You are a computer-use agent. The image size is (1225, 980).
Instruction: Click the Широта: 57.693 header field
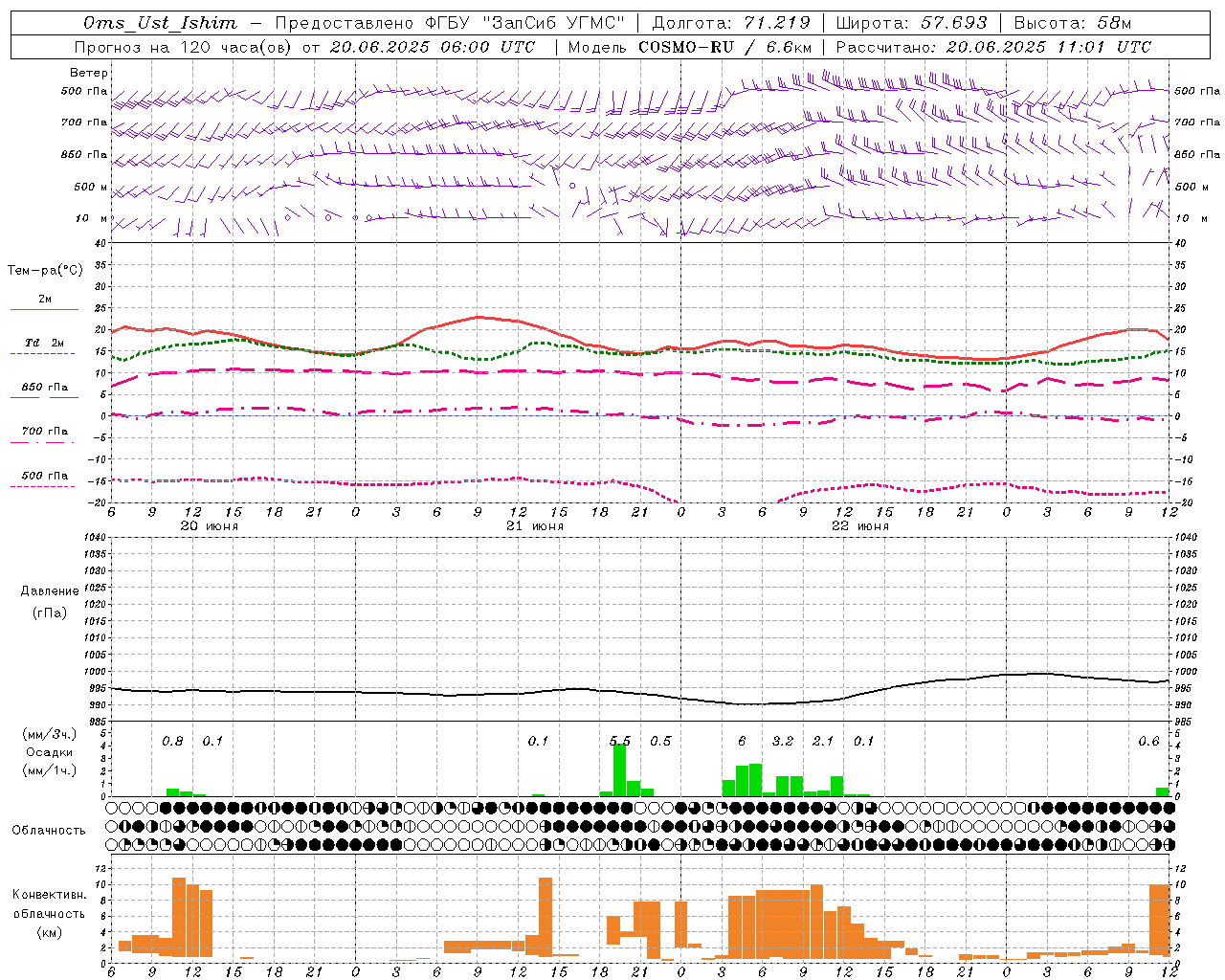[x=911, y=23]
